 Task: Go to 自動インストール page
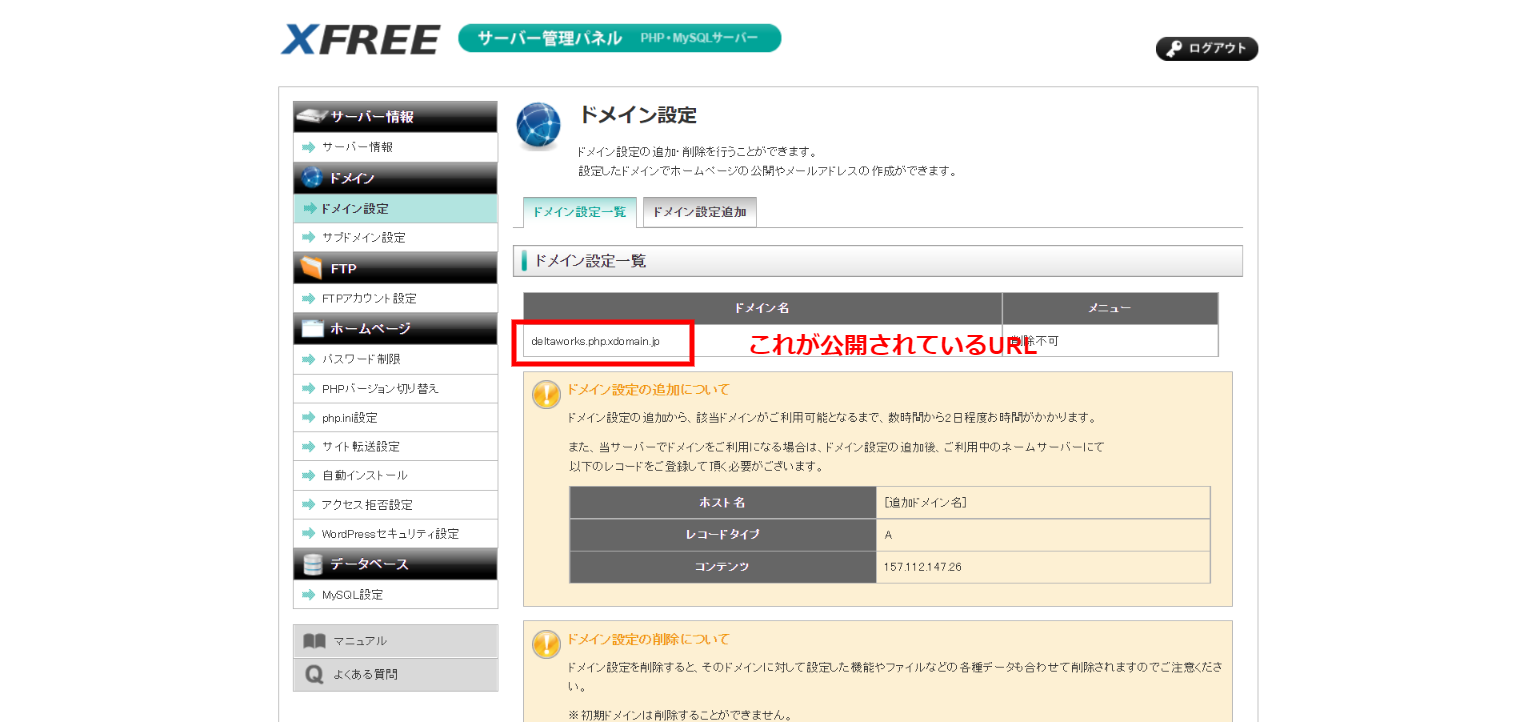click(x=364, y=475)
